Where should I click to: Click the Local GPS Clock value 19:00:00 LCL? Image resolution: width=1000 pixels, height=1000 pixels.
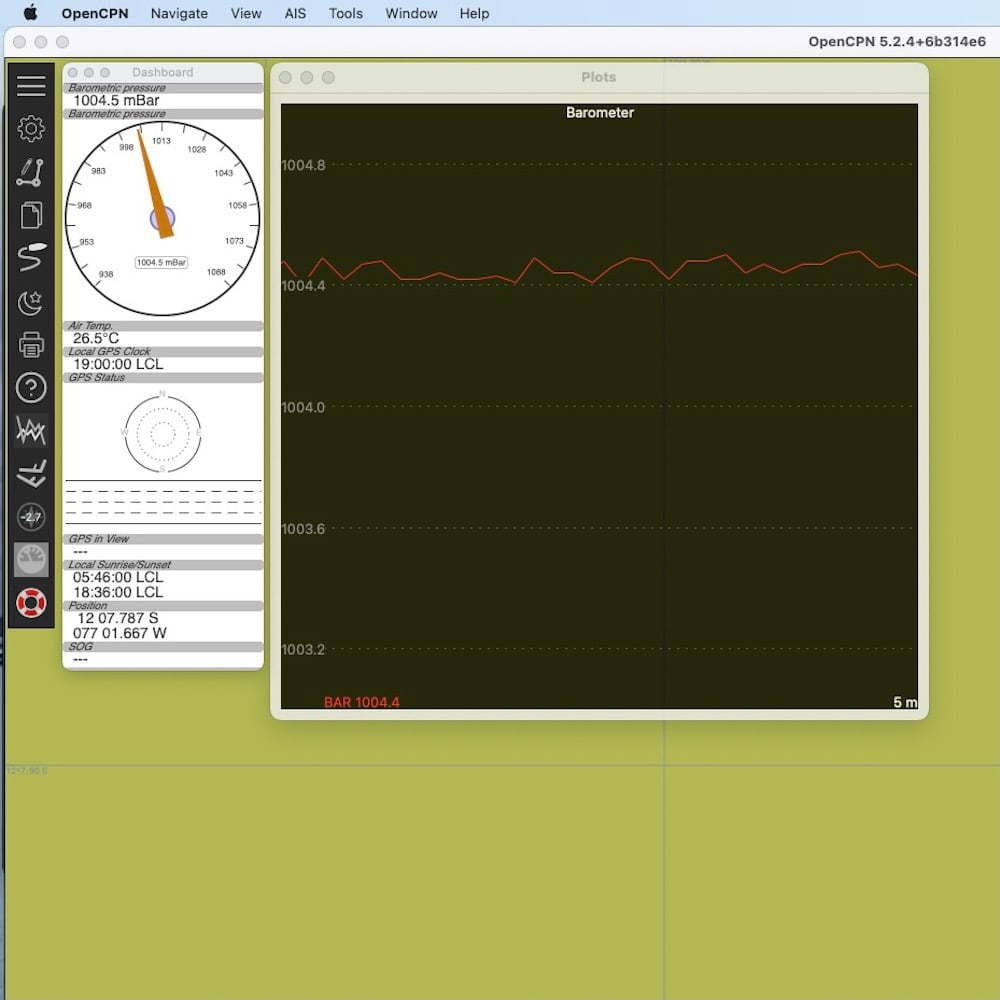point(118,364)
